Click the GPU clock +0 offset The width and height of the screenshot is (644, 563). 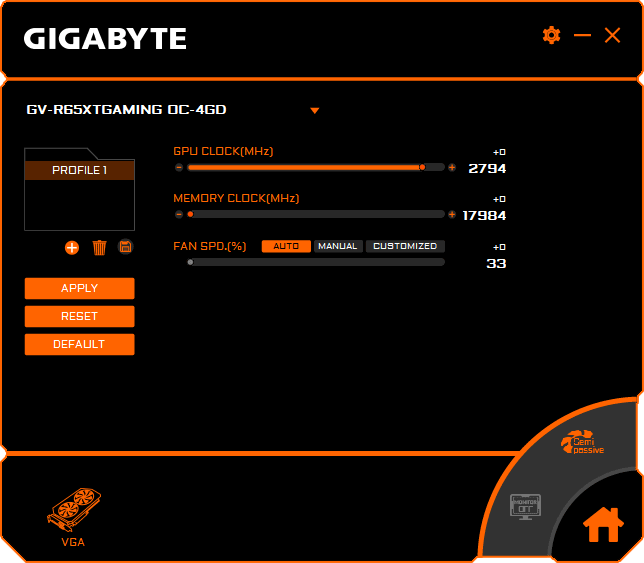(499, 152)
